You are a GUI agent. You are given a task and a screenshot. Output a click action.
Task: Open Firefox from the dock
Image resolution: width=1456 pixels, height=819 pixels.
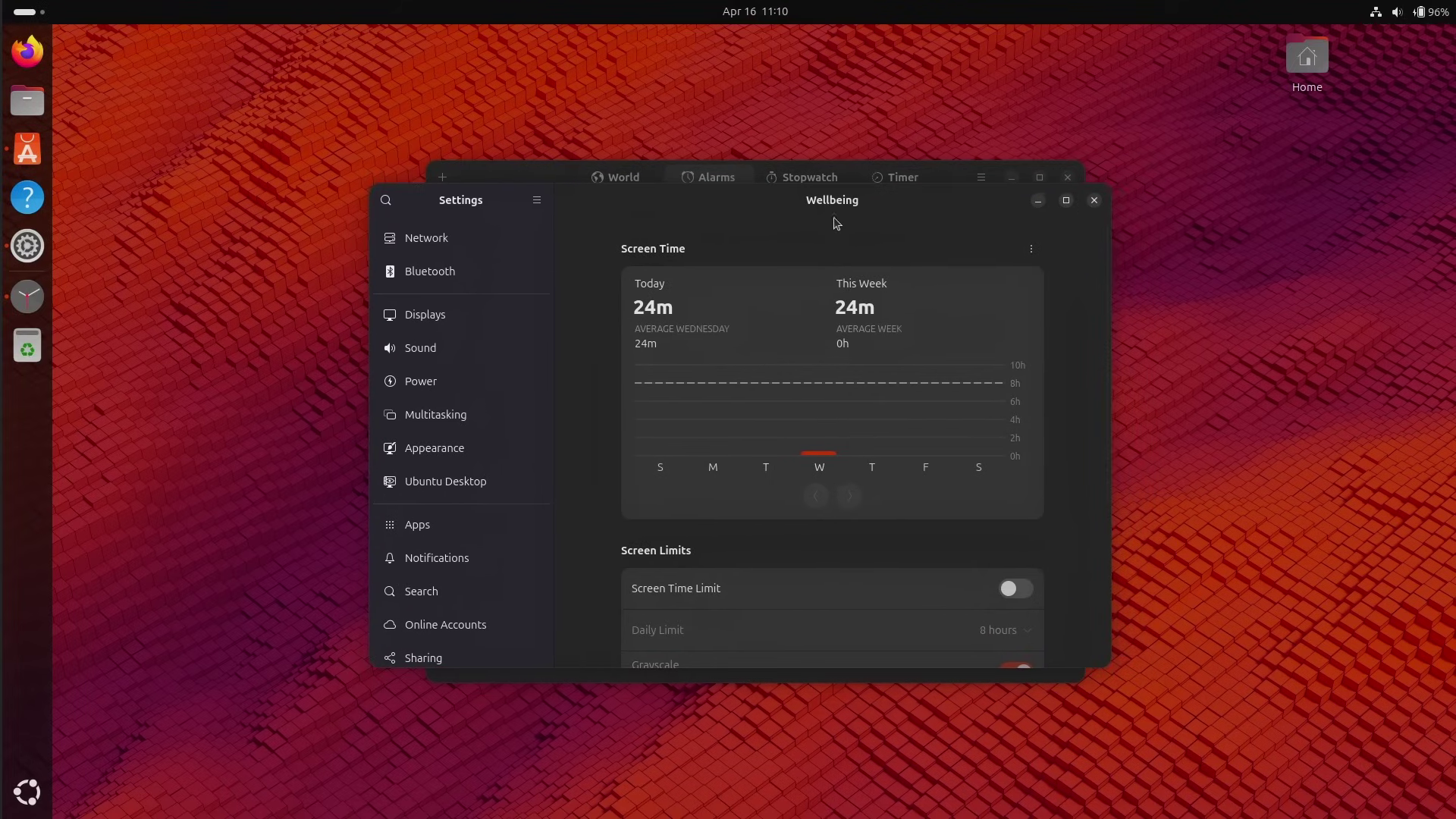[27, 50]
